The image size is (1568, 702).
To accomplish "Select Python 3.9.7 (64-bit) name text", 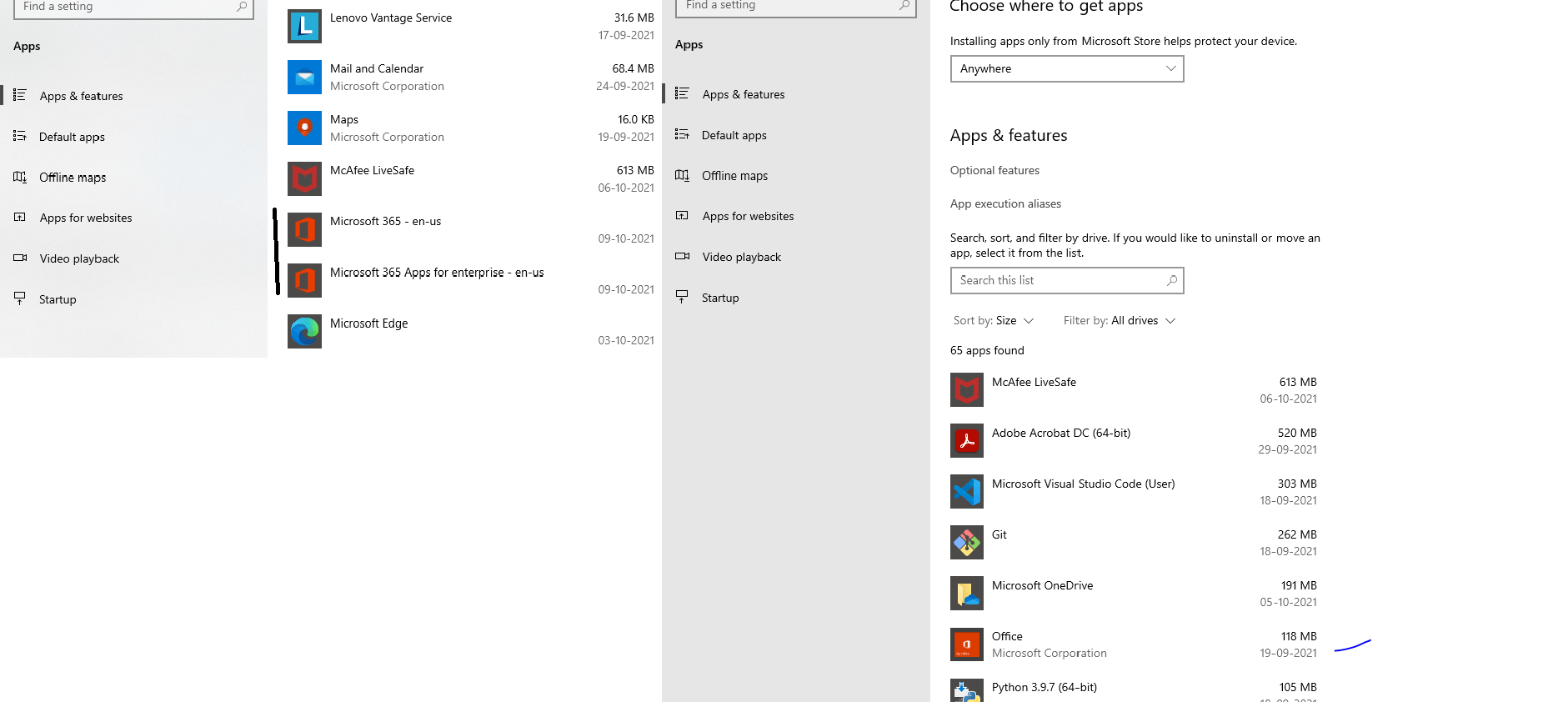I will click(1044, 687).
